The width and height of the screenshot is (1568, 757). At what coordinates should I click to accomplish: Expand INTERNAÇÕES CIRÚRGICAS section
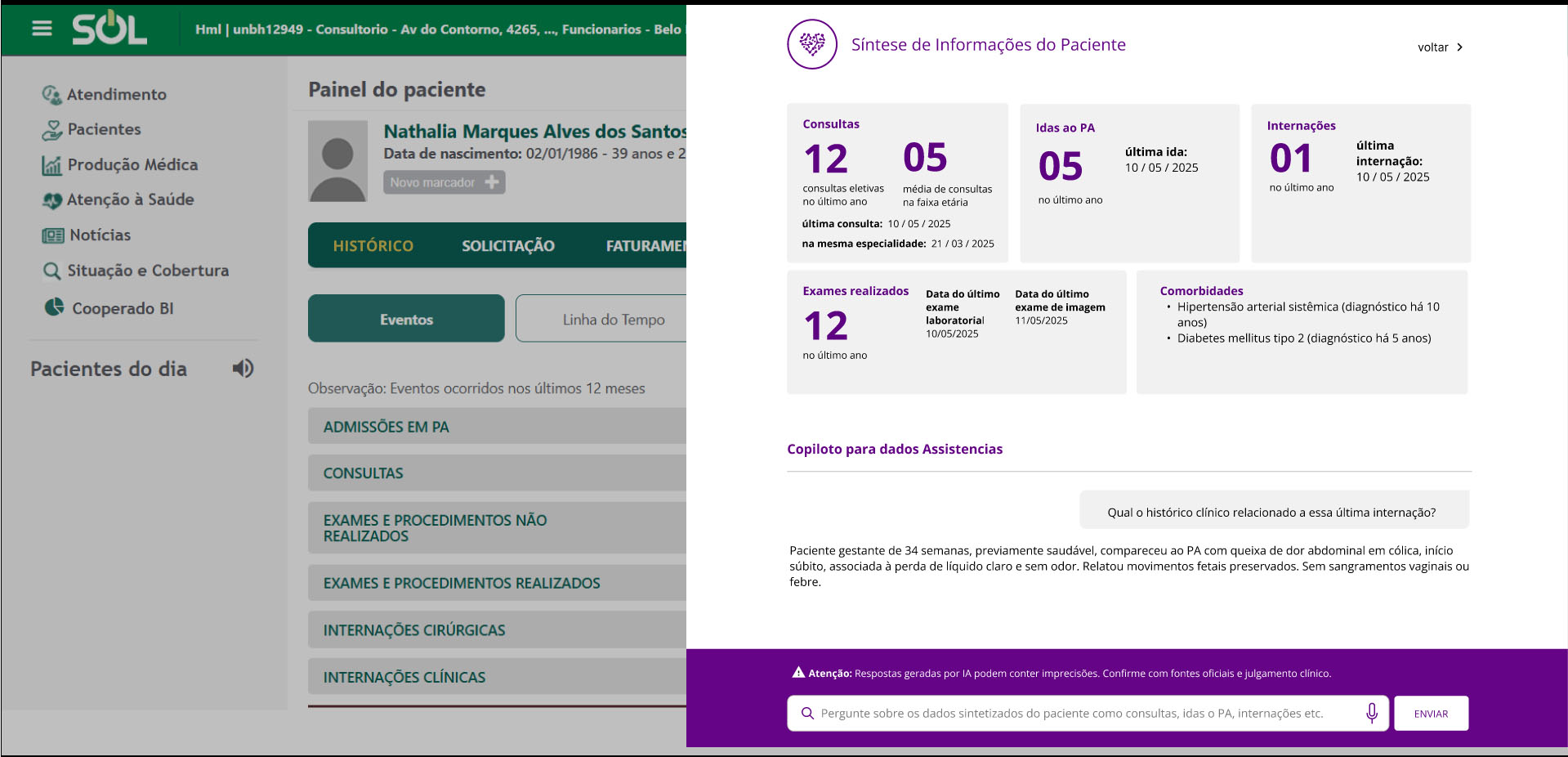pos(497,629)
